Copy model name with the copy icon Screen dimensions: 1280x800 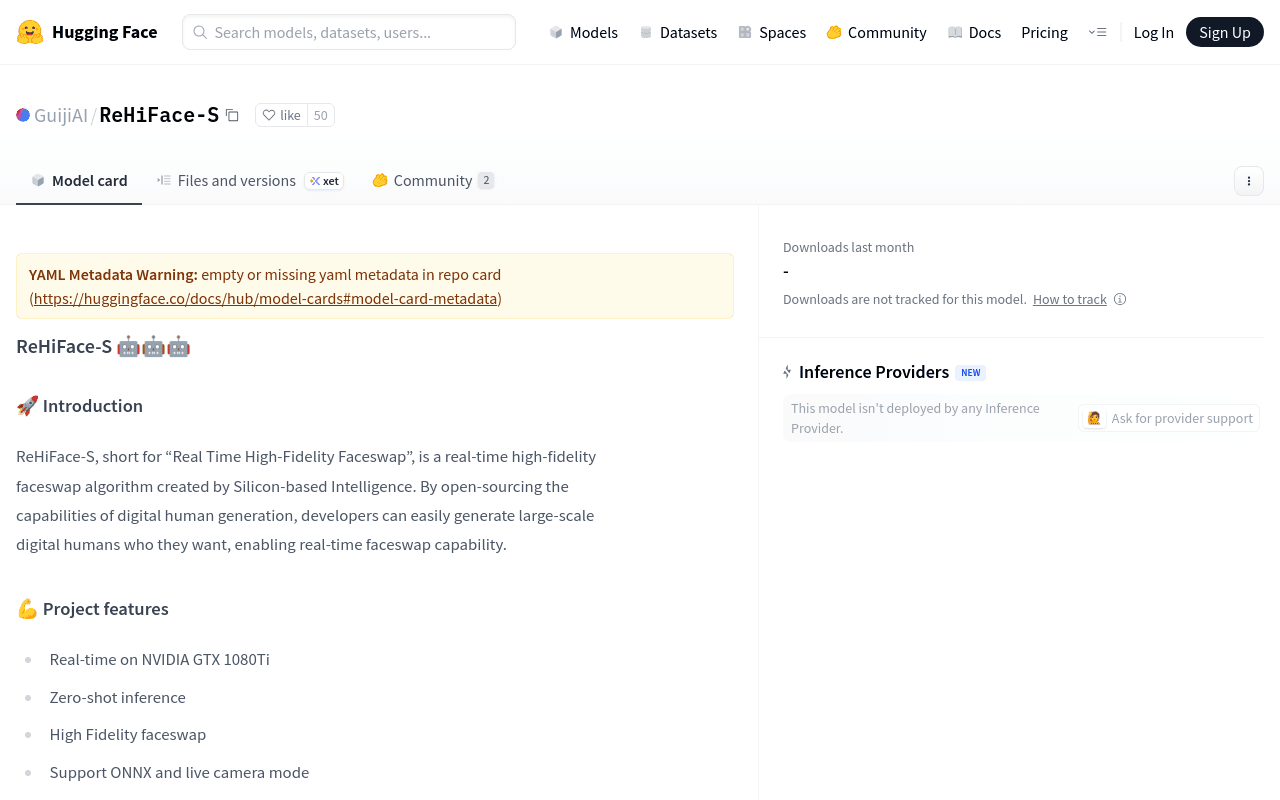(x=232, y=115)
